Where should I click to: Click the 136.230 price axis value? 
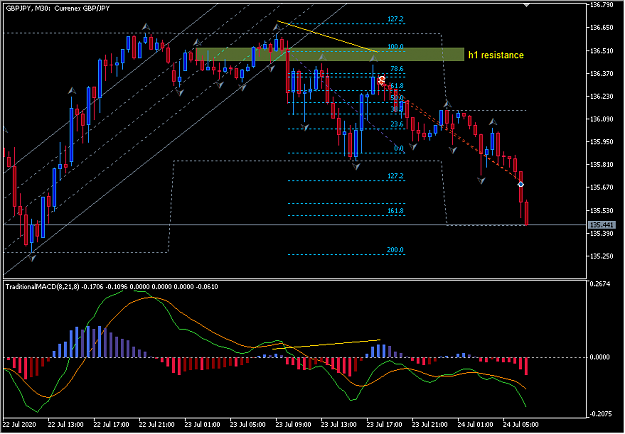pos(602,96)
